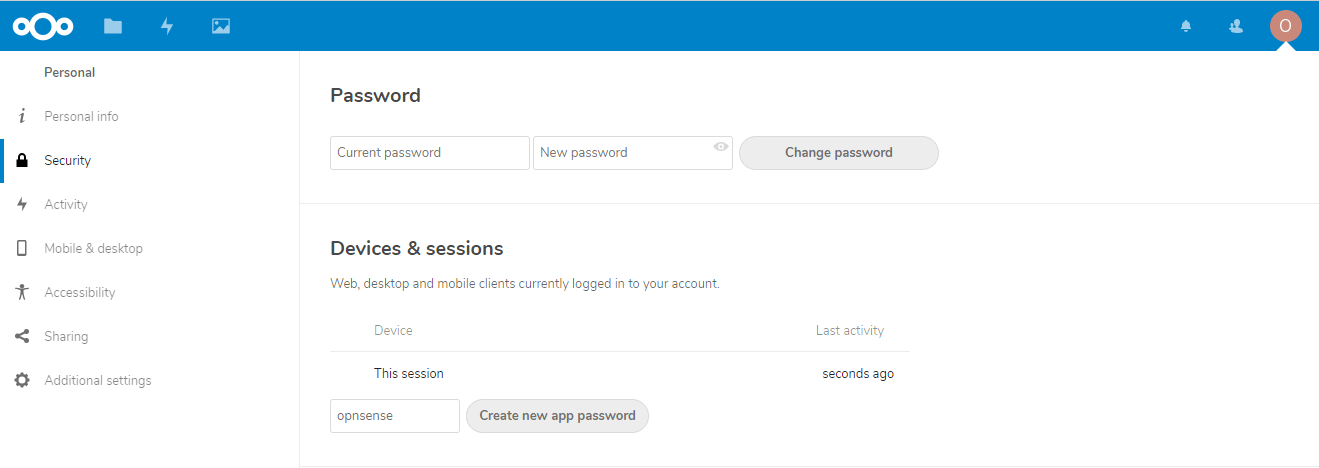Go to Activity settings in sidebar
The image size is (1319, 468).
pos(66,204)
